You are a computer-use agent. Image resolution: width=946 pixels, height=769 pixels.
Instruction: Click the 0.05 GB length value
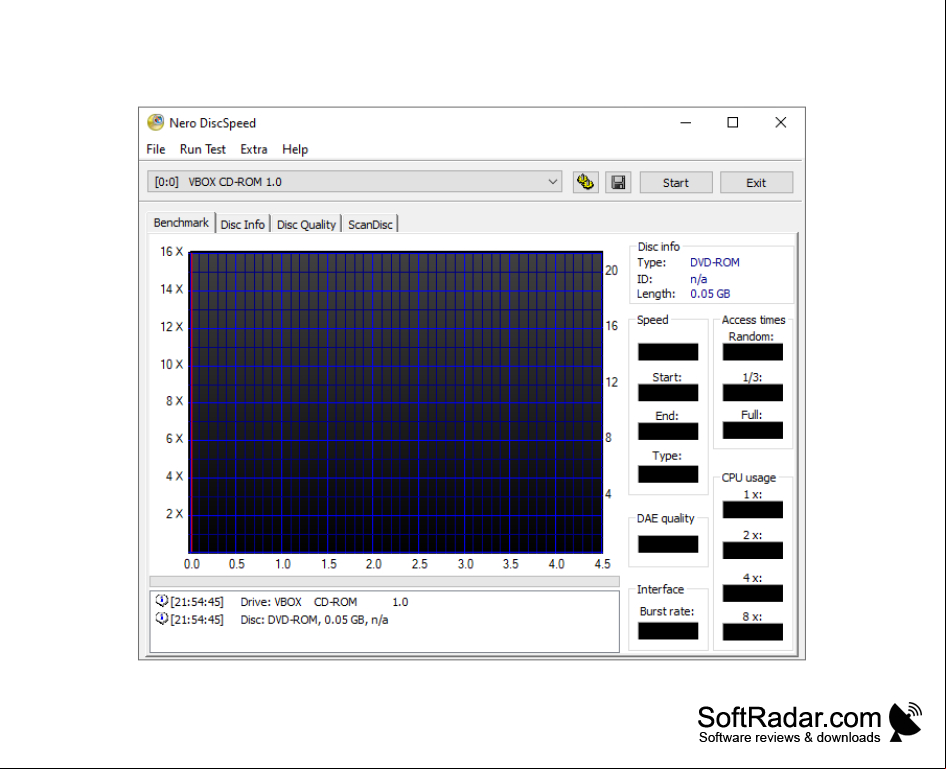710,294
